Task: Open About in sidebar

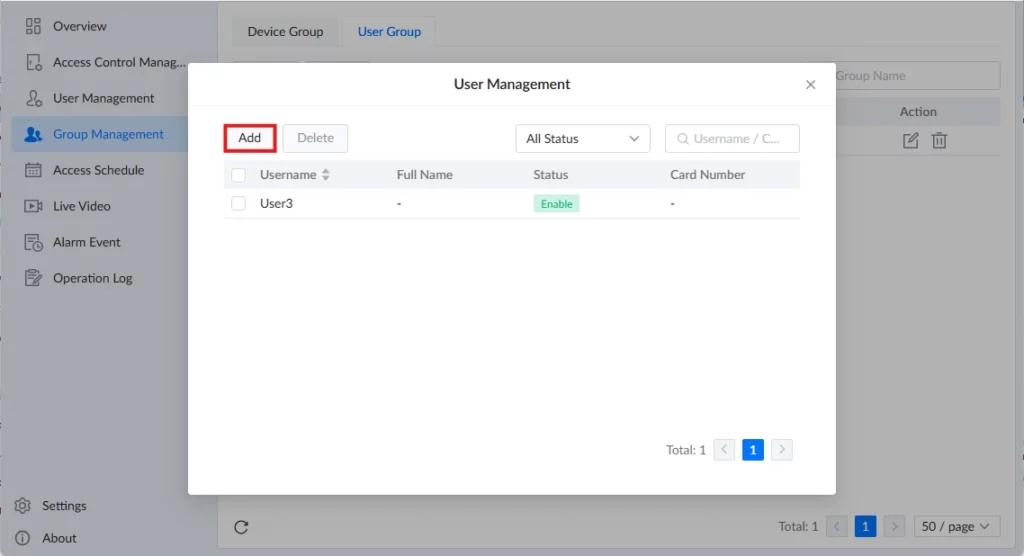Action: pyautogui.click(x=59, y=538)
